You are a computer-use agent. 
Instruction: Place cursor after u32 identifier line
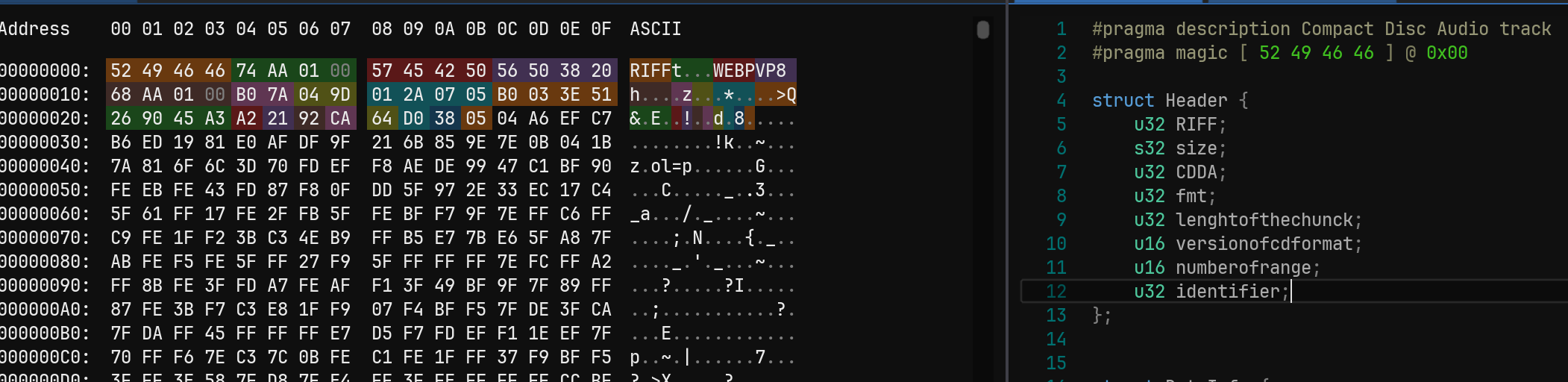[1291, 291]
